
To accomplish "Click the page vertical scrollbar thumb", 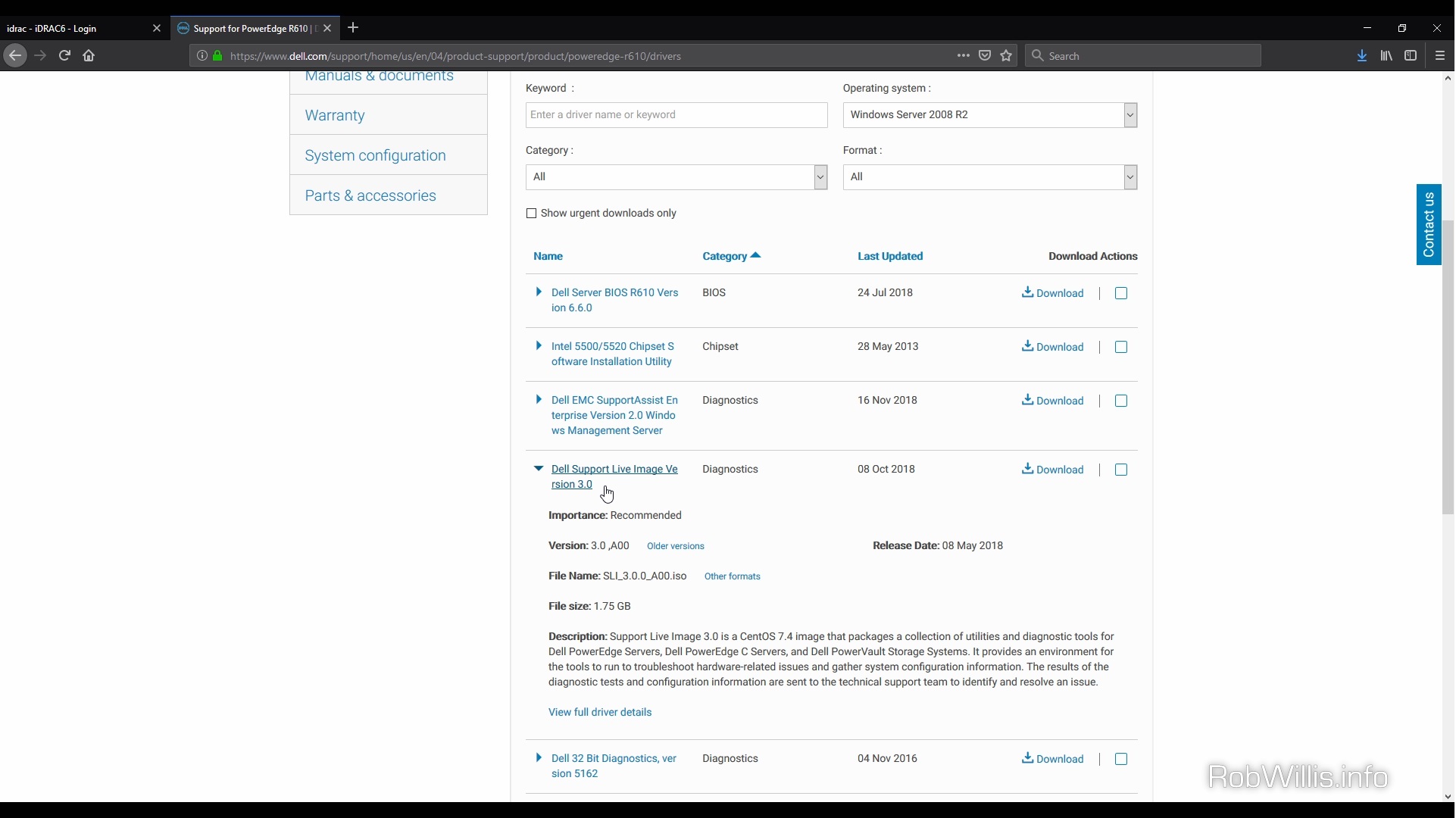I will (1448, 367).
